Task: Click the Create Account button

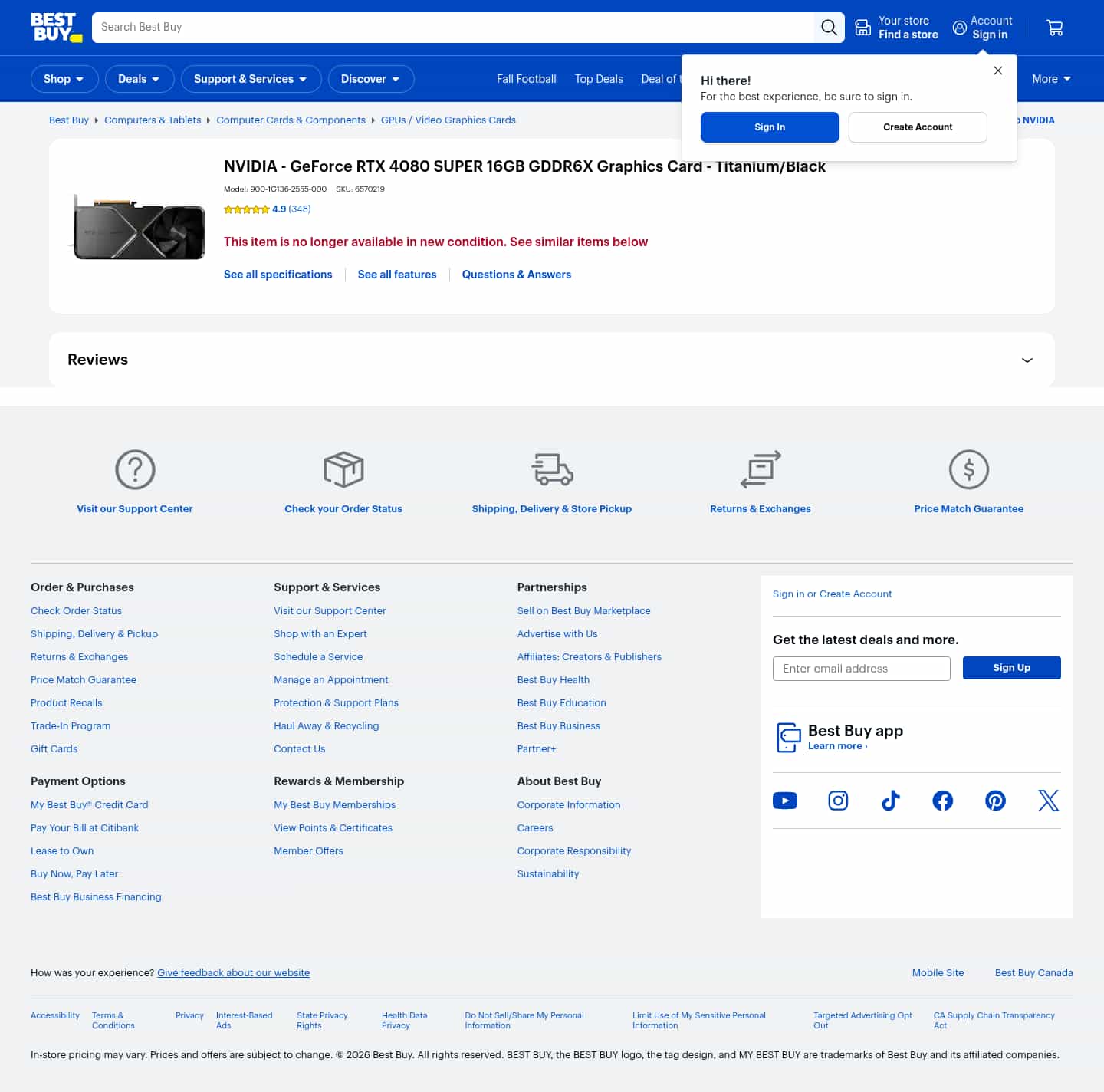Action: 918,127
